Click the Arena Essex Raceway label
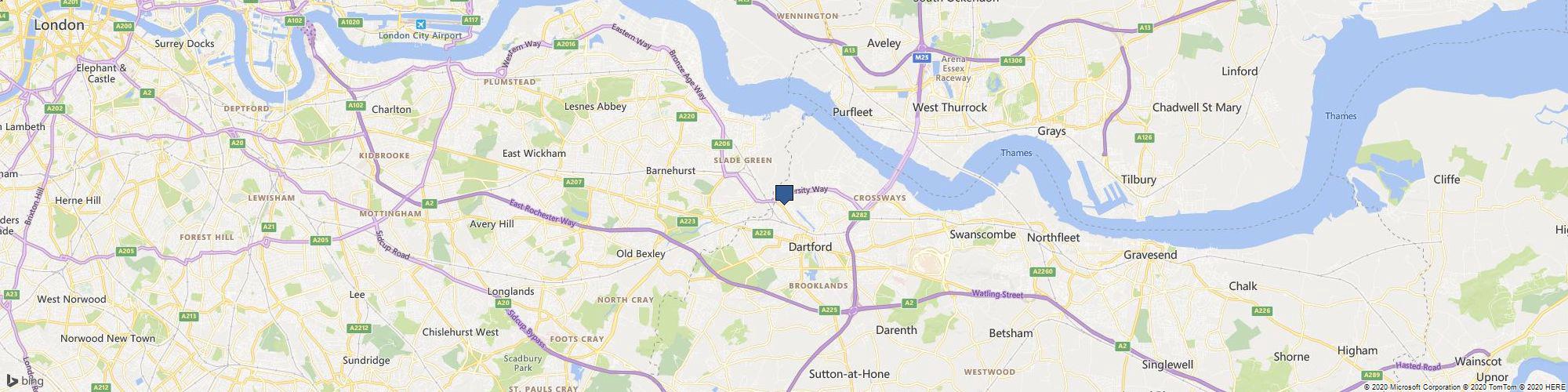This screenshot has width=1568, height=392. point(954,68)
